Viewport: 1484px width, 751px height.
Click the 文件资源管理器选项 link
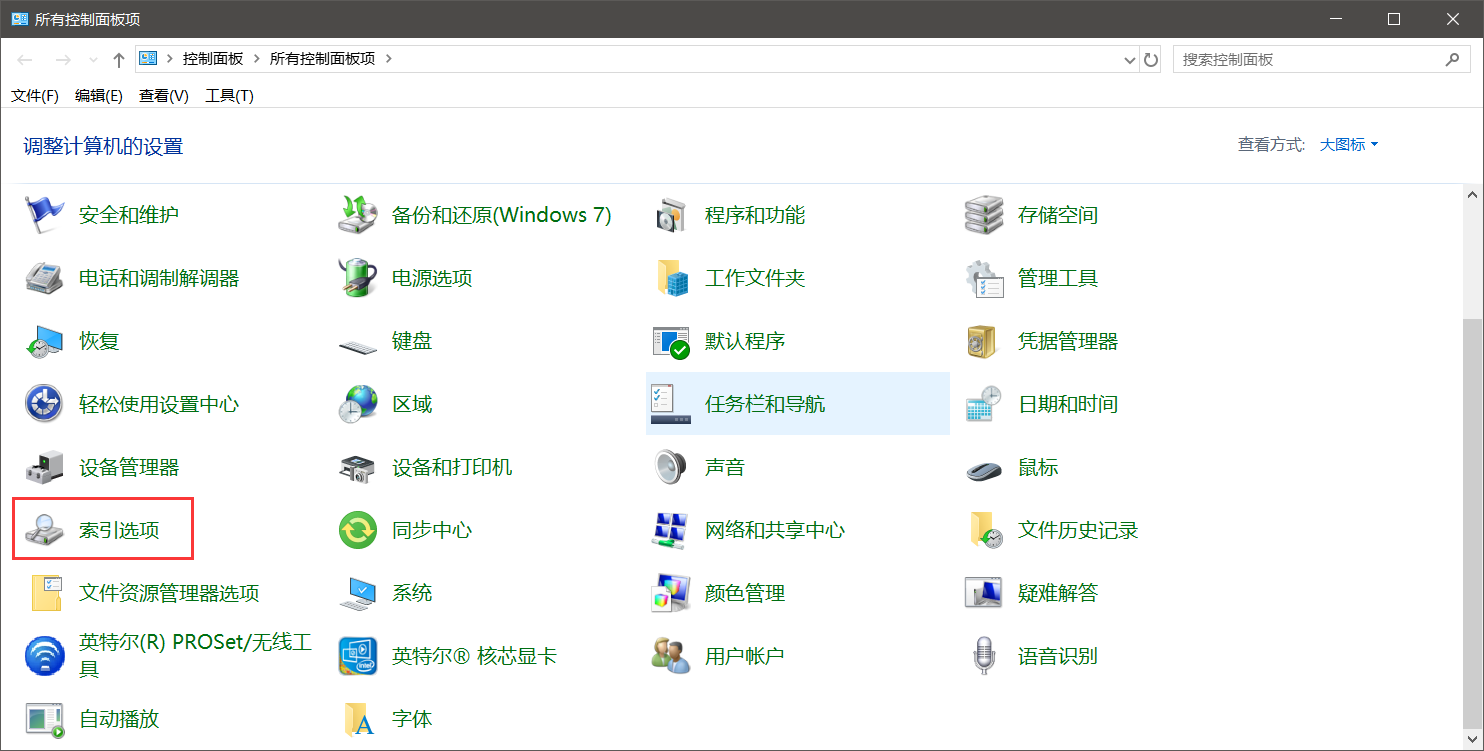tap(169, 593)
